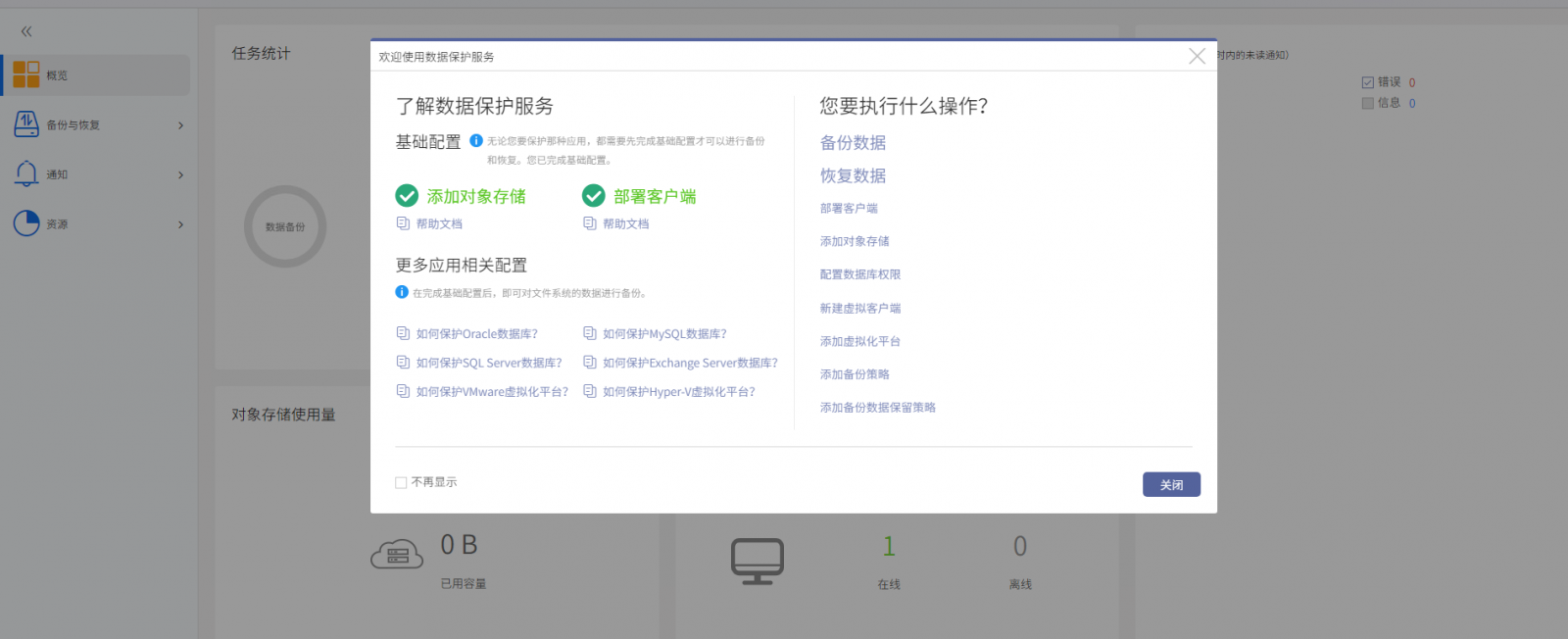Click the 备份与恢复 sidebar icon
Screen dimensions: 1568x639
click(26, 124)
